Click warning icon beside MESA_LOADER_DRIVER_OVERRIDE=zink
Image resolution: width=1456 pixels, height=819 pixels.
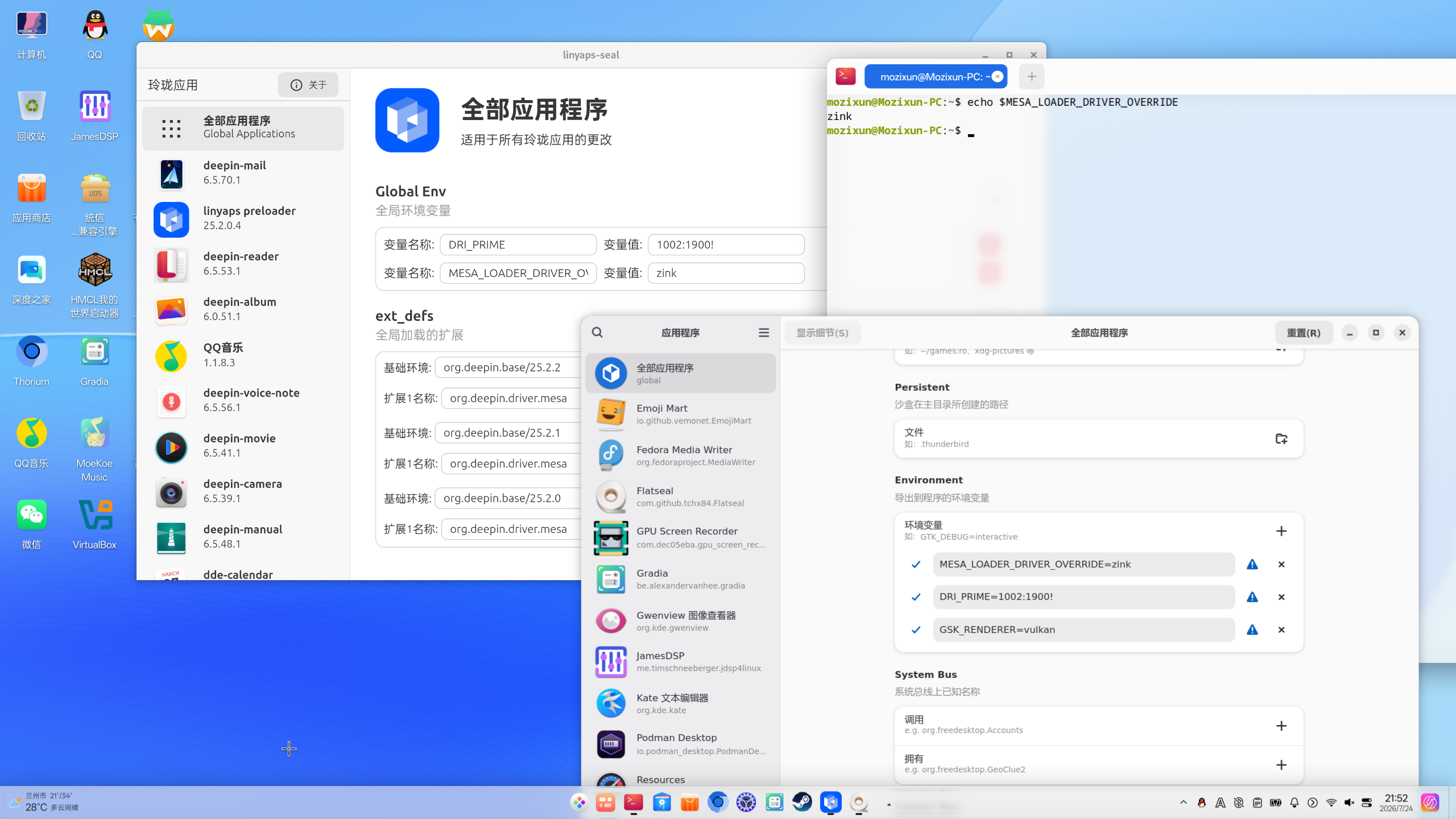1252,564
